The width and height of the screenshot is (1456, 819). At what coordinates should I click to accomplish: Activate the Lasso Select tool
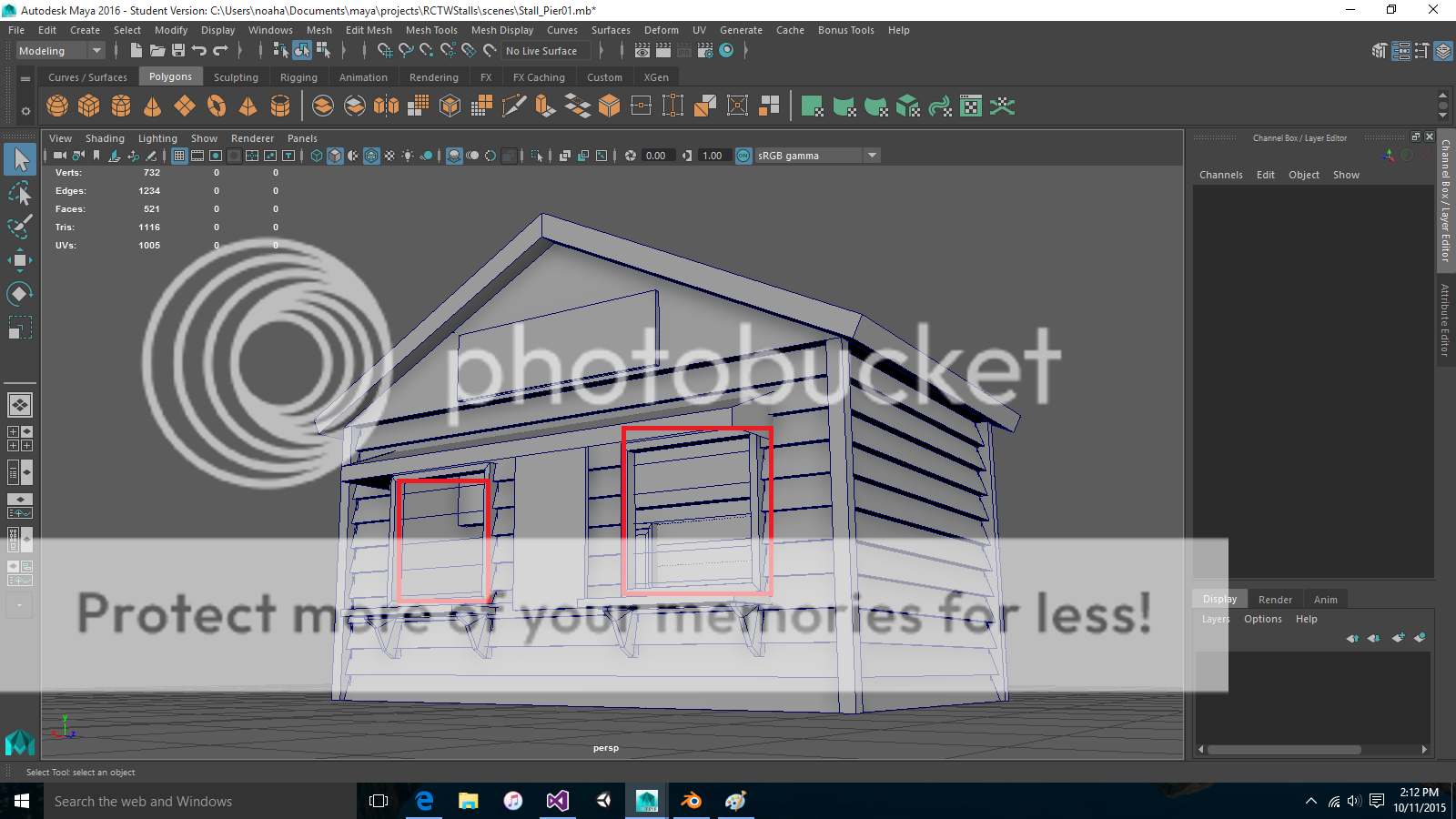coord(20,194)
